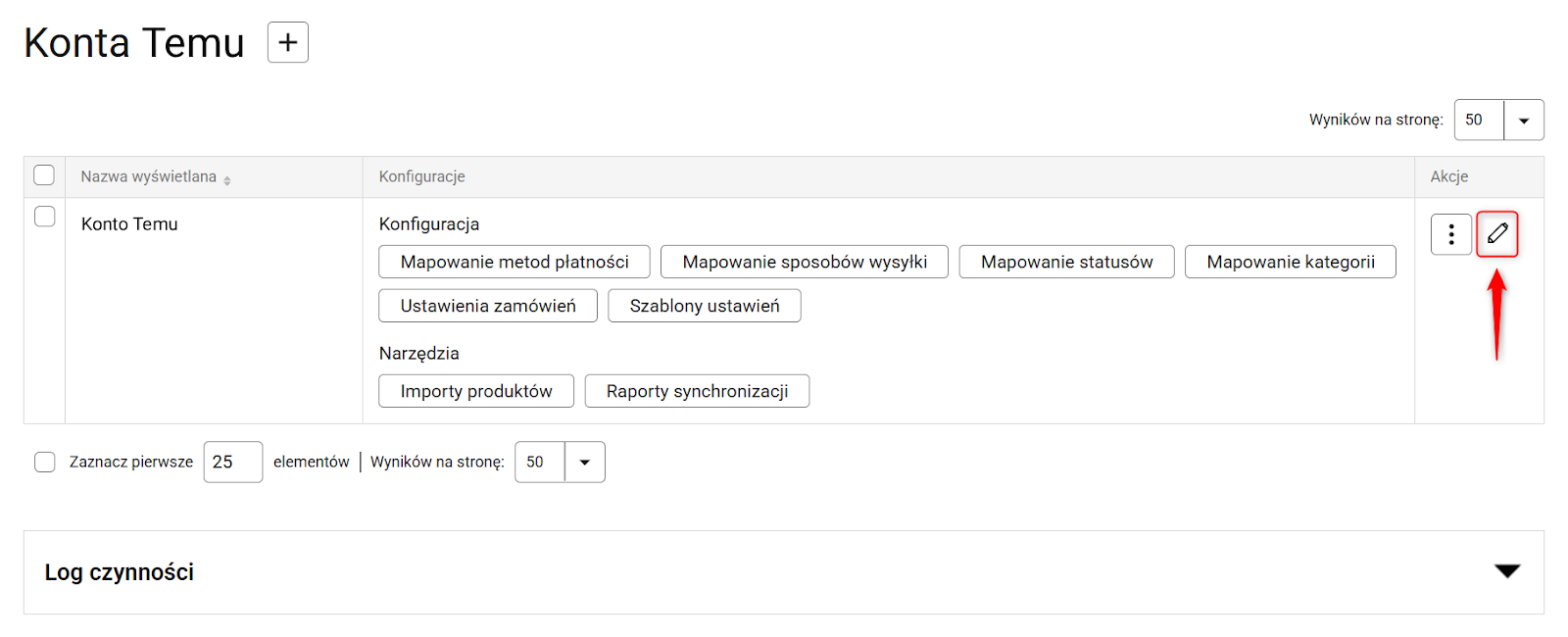This screenshot has height=637, width=1568.
Task: Tick the select-all checkbox in table header
Action: [44, 175]
